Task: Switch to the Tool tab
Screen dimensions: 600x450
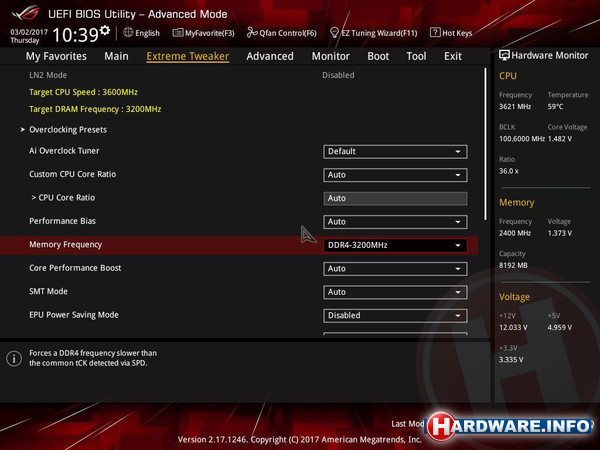Action: [416, 56]
